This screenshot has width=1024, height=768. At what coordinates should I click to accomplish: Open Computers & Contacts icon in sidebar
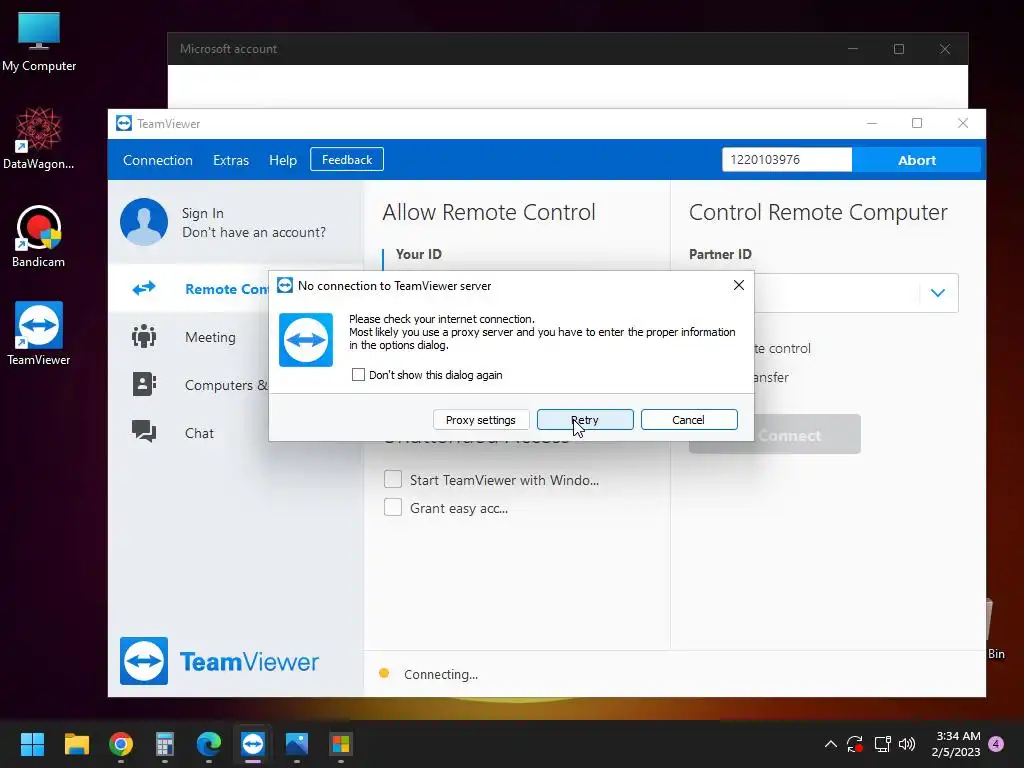pyautogui.click(x=144, y=384)
